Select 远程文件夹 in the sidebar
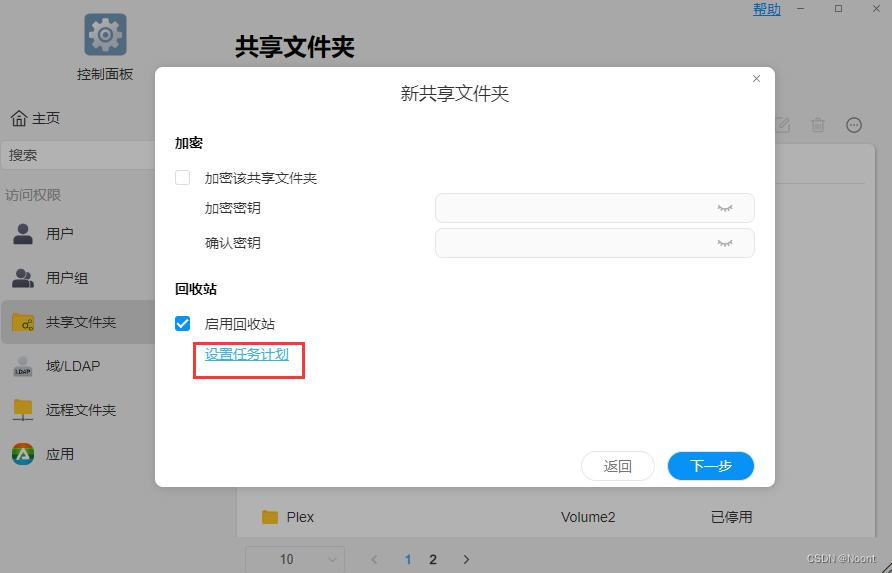 pyautogui.click(x=80, y=410)
